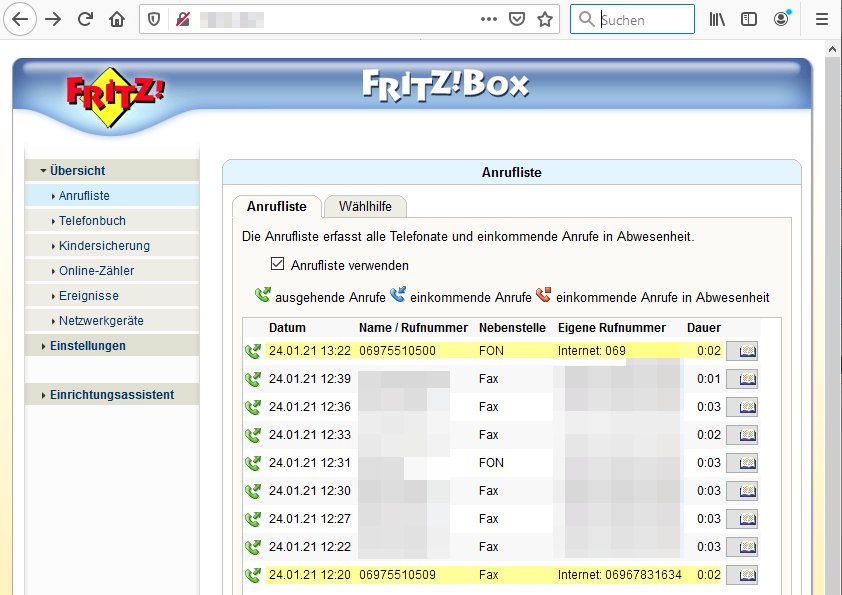Open the Library icon in toolbar

click(717, 19)
